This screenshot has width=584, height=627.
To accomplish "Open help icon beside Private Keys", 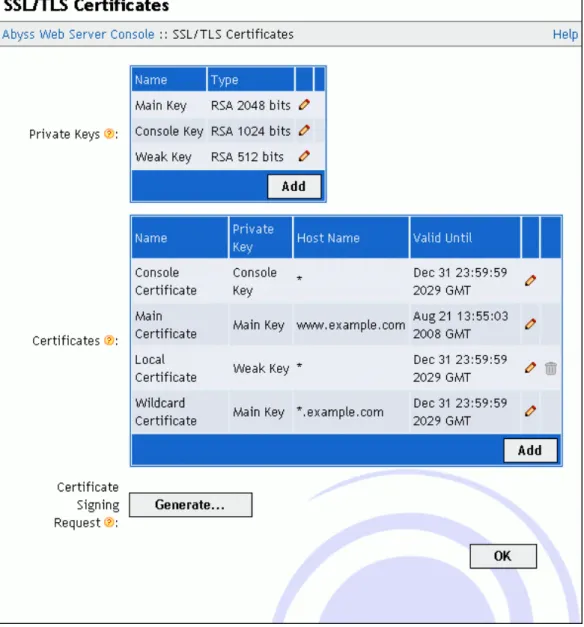I will 109,134.
